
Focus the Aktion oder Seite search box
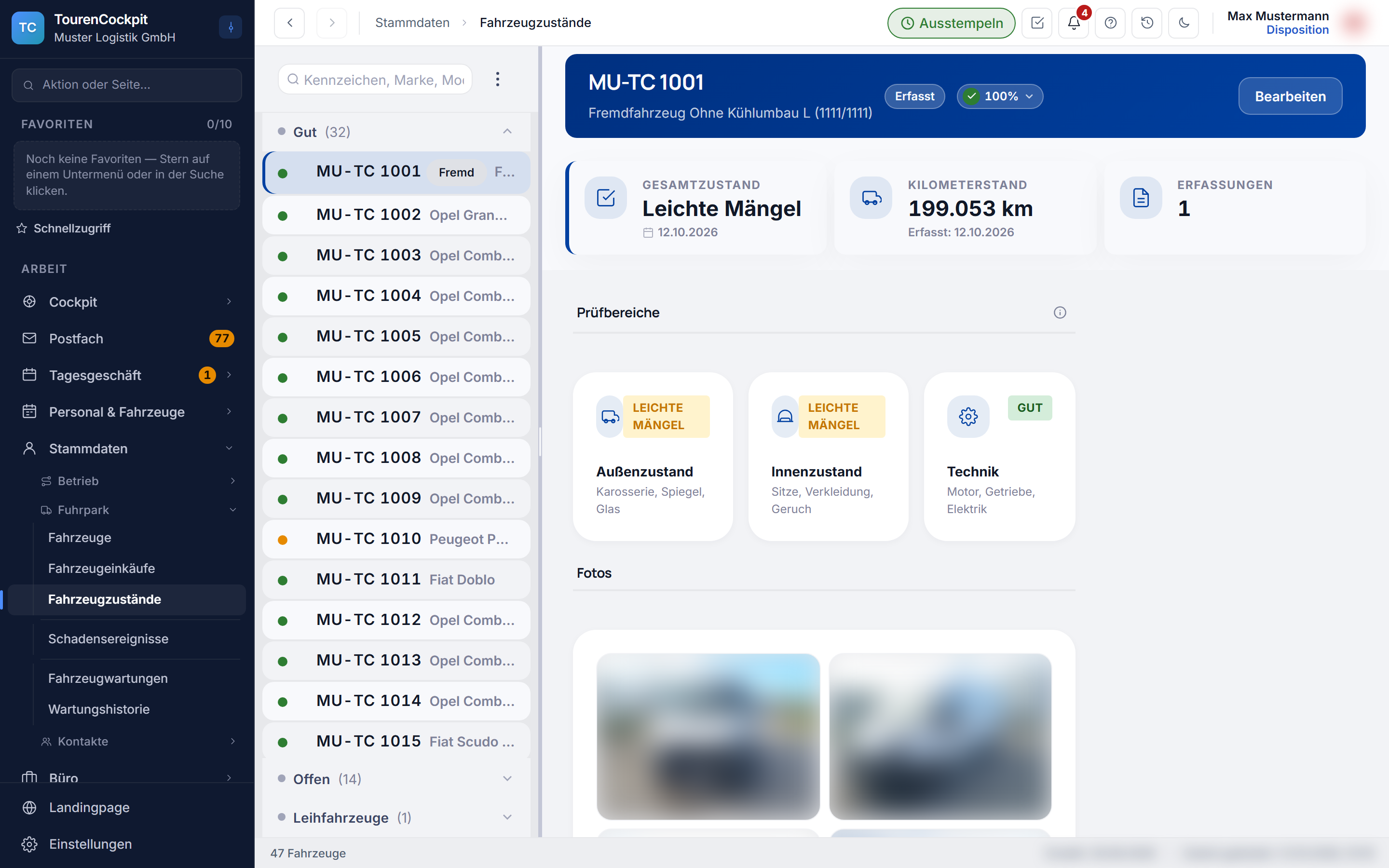pyautogui.click(x=126, y=84)
